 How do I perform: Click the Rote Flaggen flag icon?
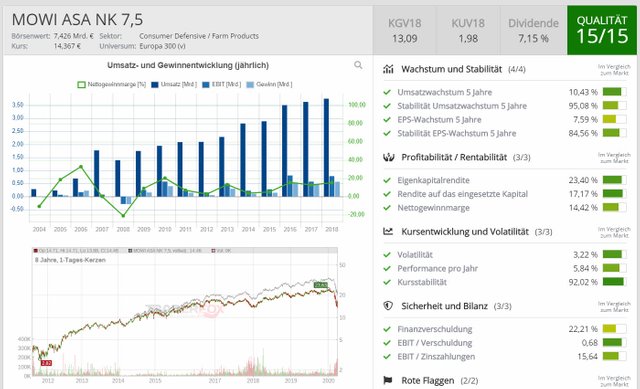[x=388, y=380]
